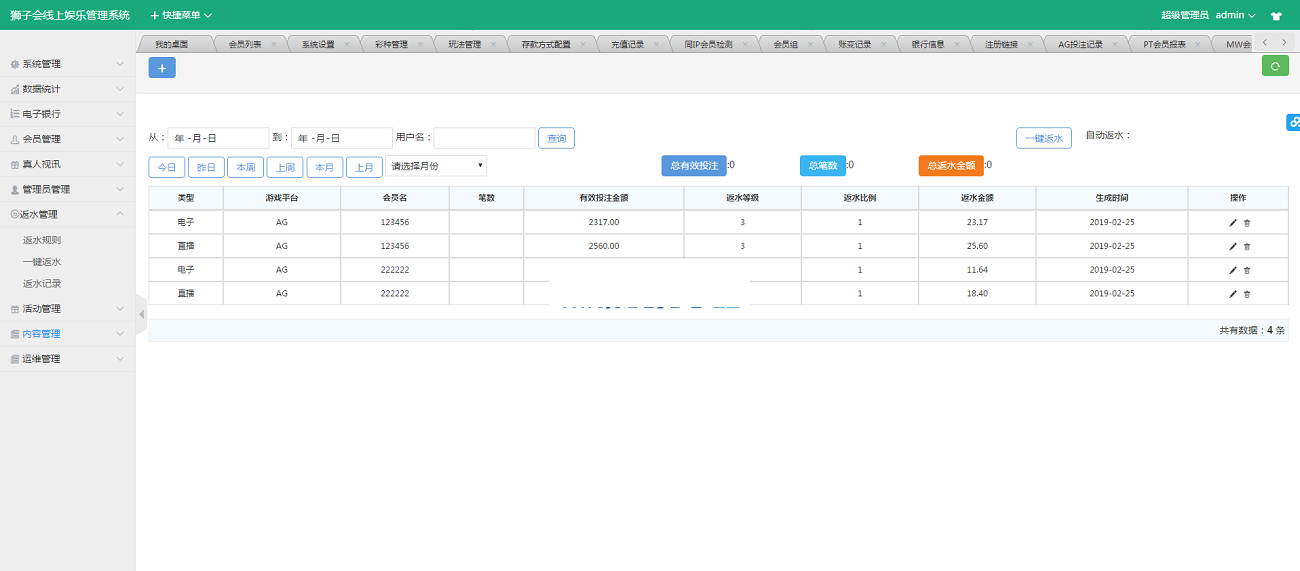Click the blue link icon at right edge
Screen dimensions: 1300x571
click(1292, 122)
